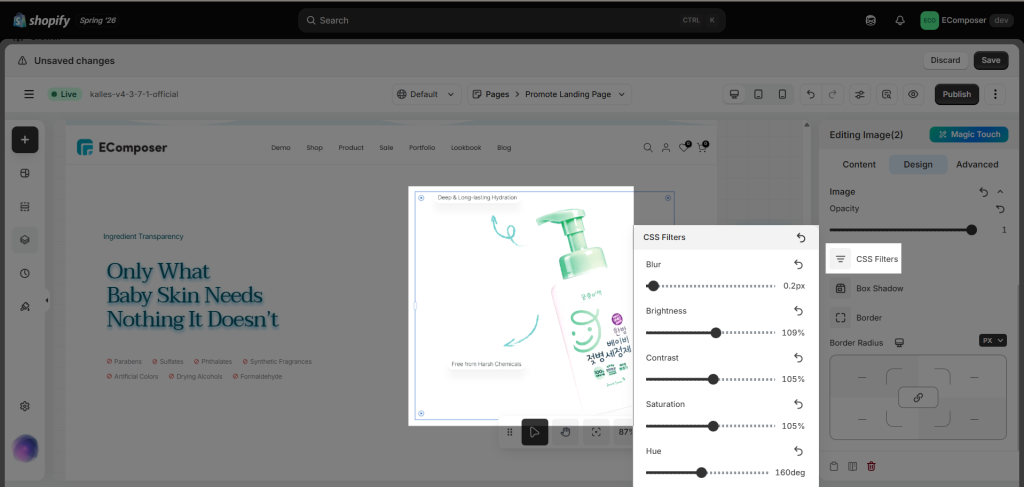The image size is (1024, 487).
Task: Switch to the Design tab
Action: (x=918, y=165)
